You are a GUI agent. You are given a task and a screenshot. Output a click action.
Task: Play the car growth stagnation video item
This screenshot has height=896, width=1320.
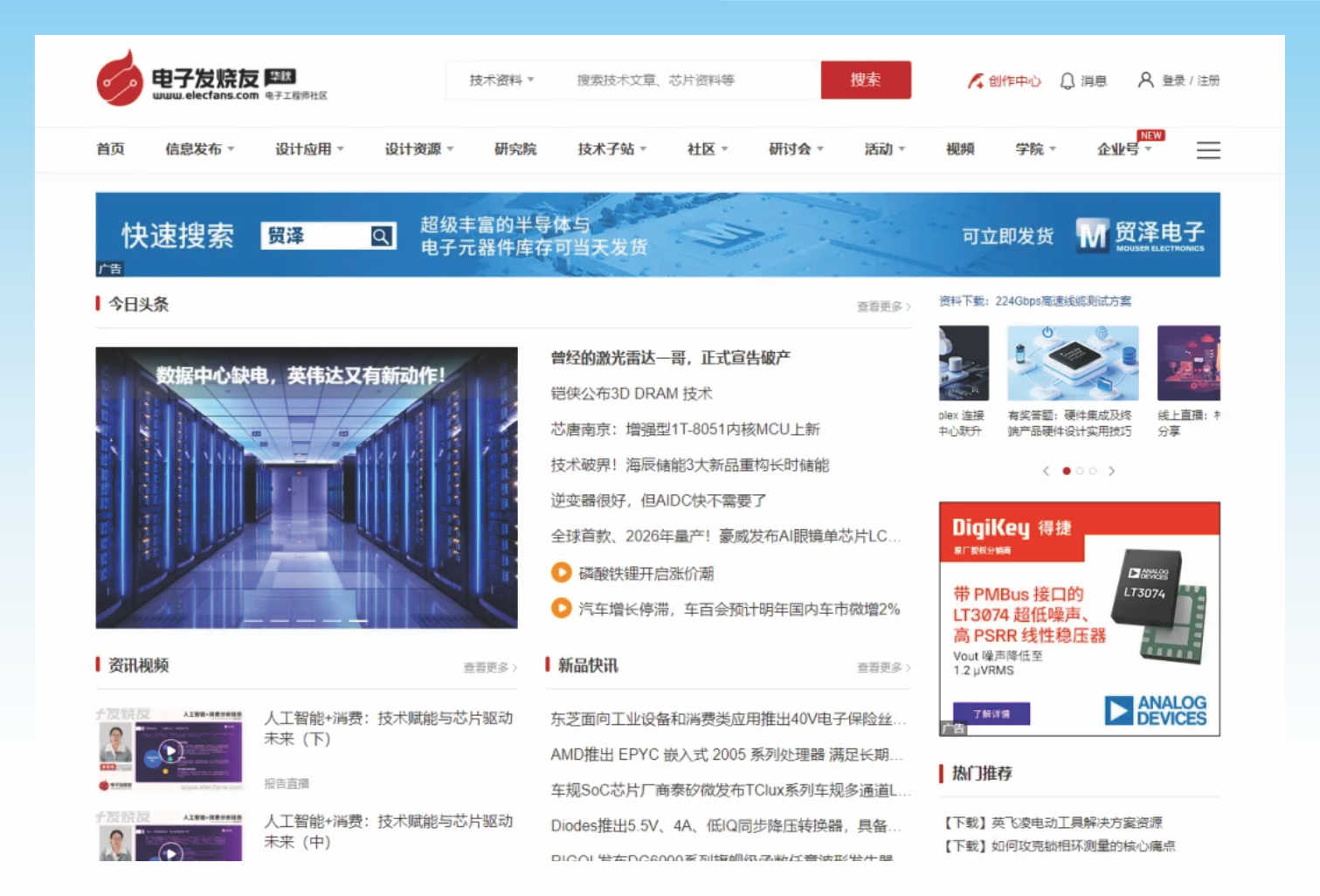click(x=561, y=609)
